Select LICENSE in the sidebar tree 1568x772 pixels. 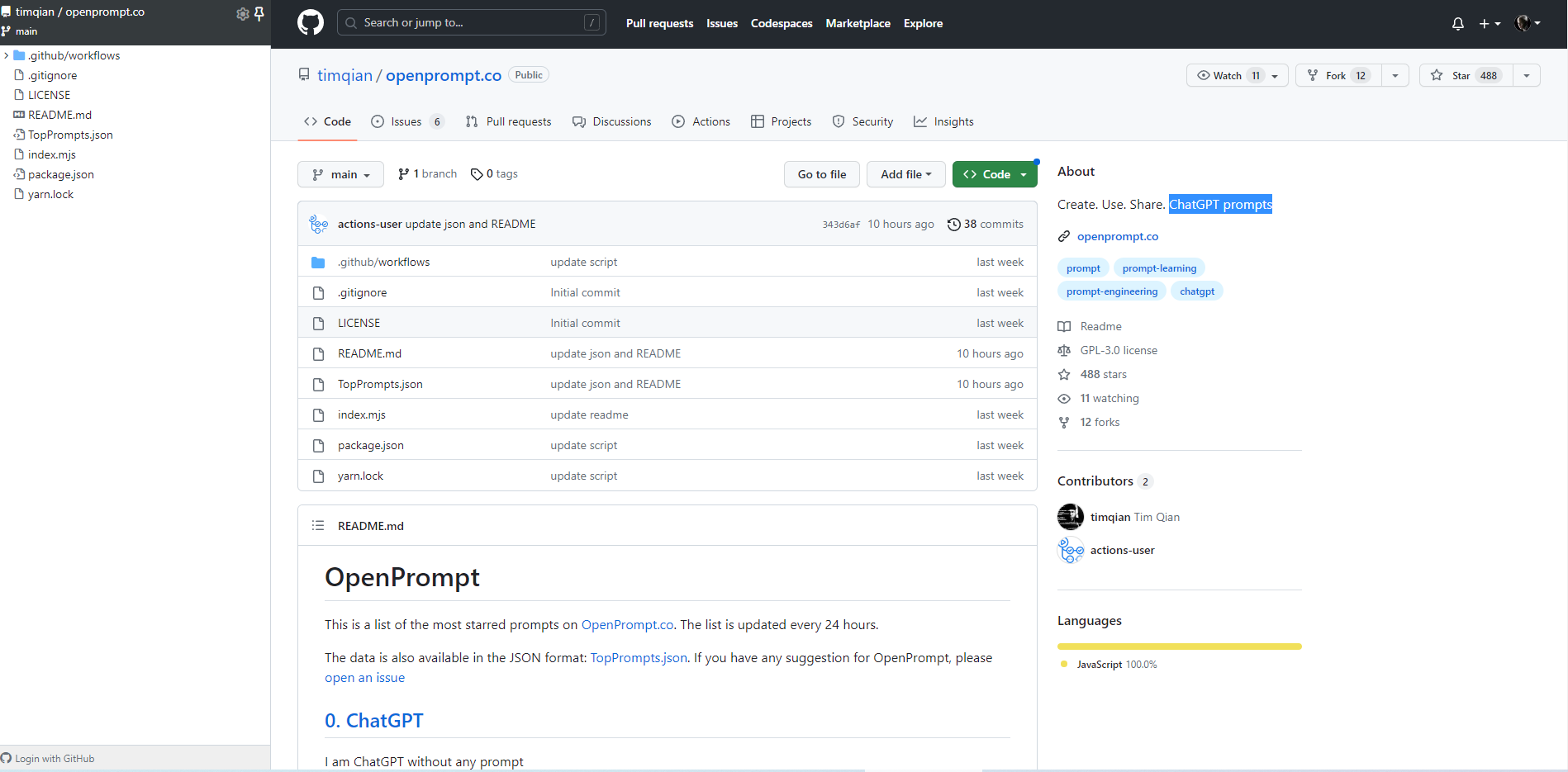[x=49, y=95]
